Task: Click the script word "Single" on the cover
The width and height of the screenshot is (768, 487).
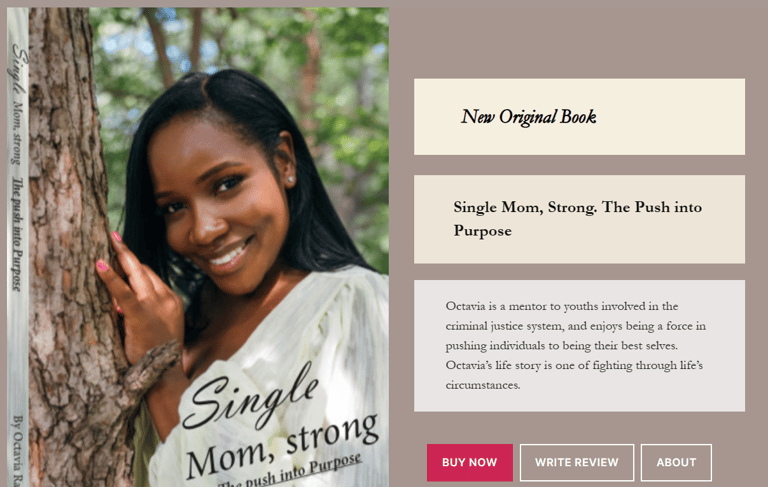Action: 250,399
